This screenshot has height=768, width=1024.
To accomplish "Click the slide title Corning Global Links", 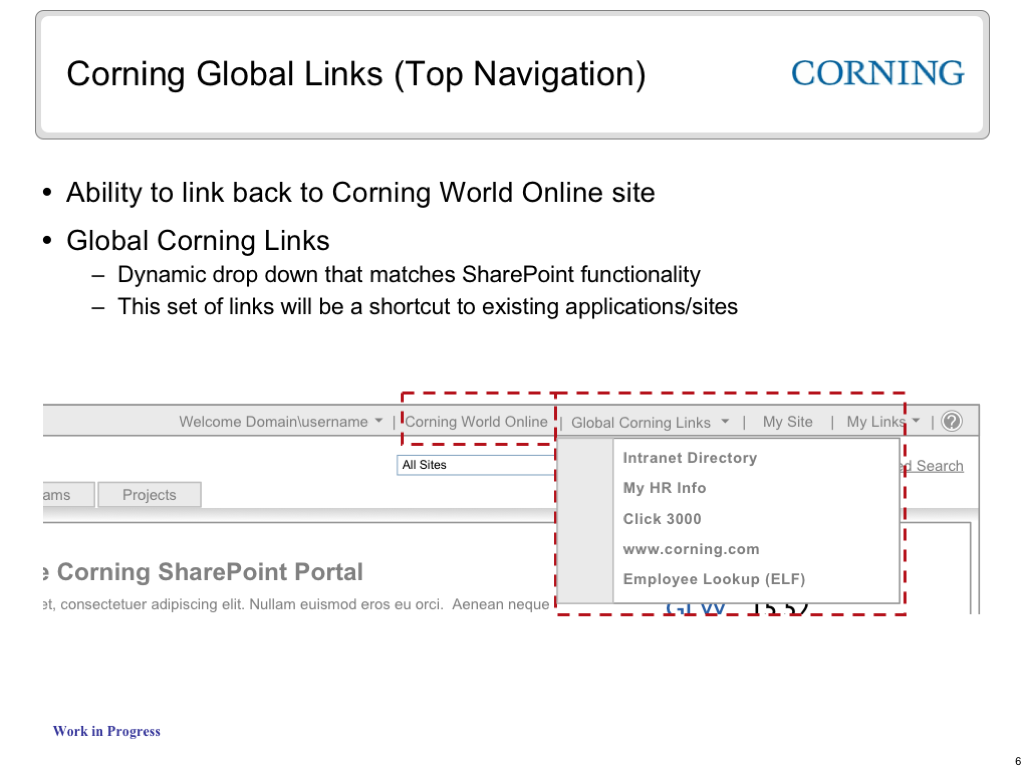I will click(356, 74).
